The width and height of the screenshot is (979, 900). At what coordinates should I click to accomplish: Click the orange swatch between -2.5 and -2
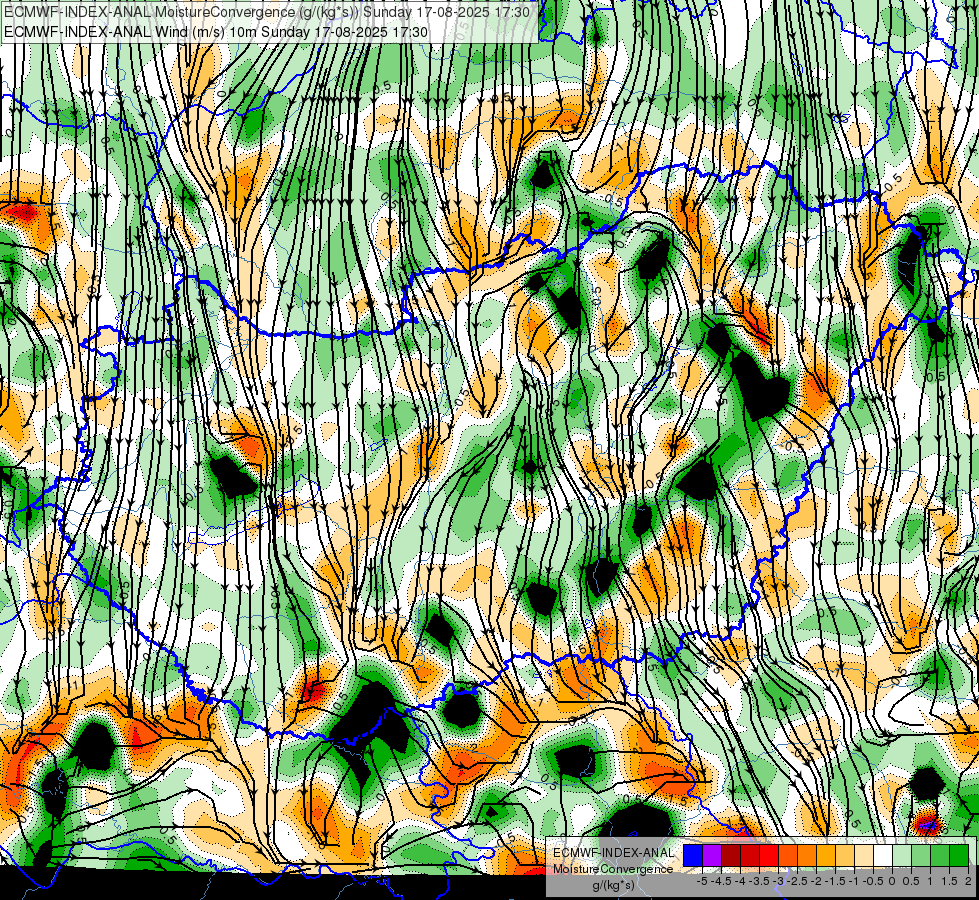807,856
